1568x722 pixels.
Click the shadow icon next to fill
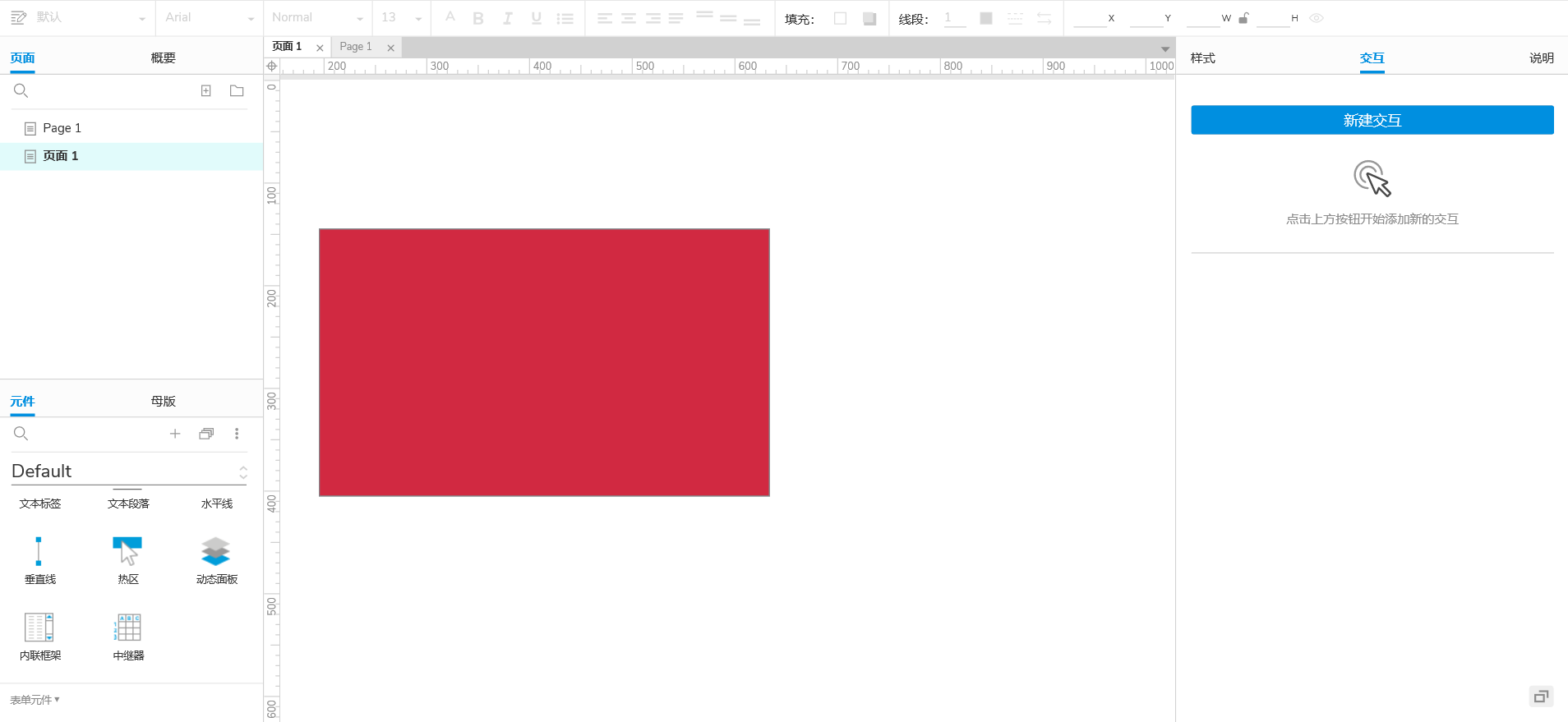pyautogui.click(x=869, y=18)
